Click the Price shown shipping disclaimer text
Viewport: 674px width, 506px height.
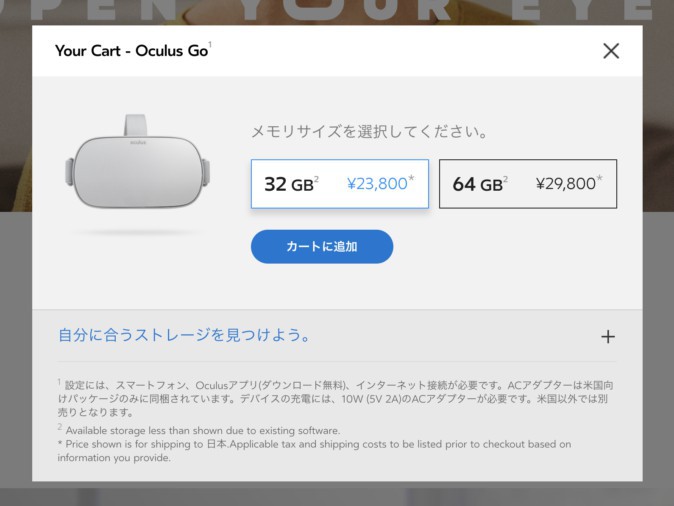pyautogui.click(x=314, y=450)
